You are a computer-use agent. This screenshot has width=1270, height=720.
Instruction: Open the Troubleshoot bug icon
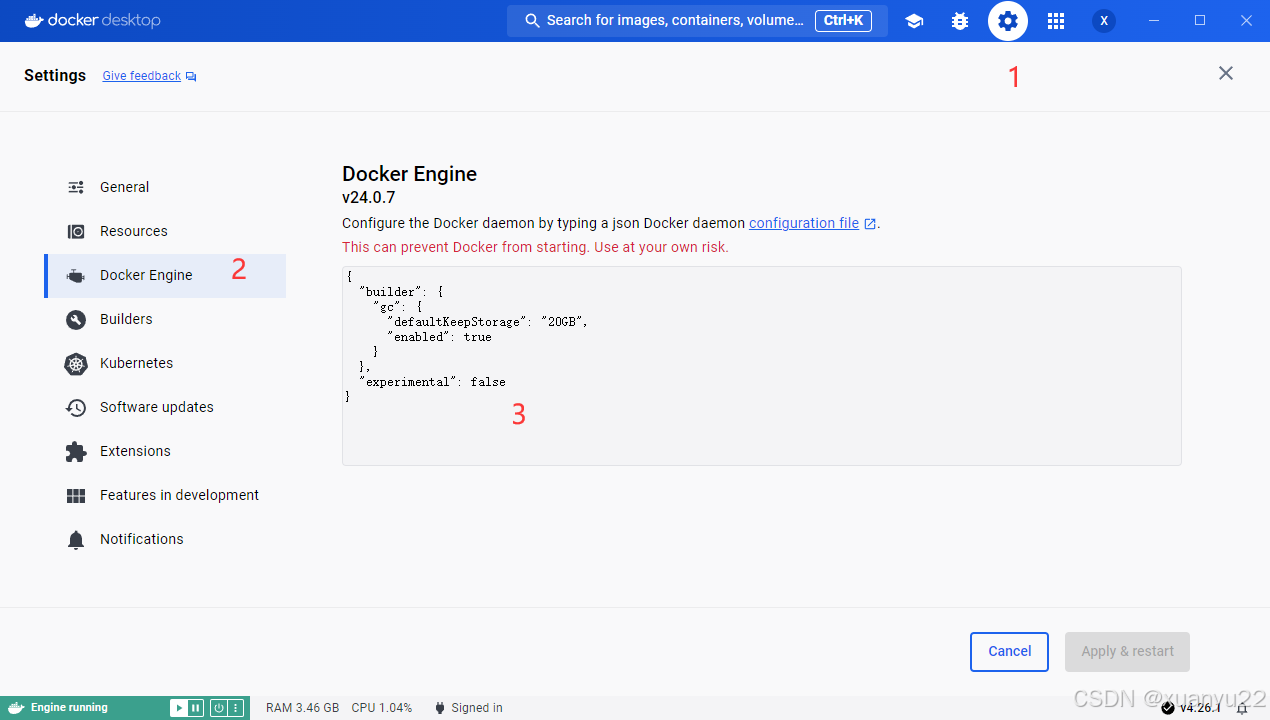click(960, 21)
